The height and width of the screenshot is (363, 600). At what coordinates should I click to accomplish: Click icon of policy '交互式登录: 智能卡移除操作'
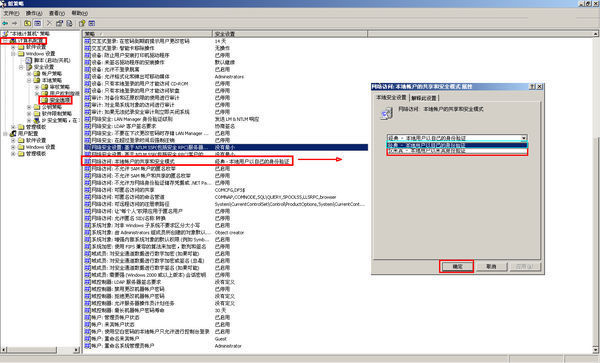click(87, 48)
